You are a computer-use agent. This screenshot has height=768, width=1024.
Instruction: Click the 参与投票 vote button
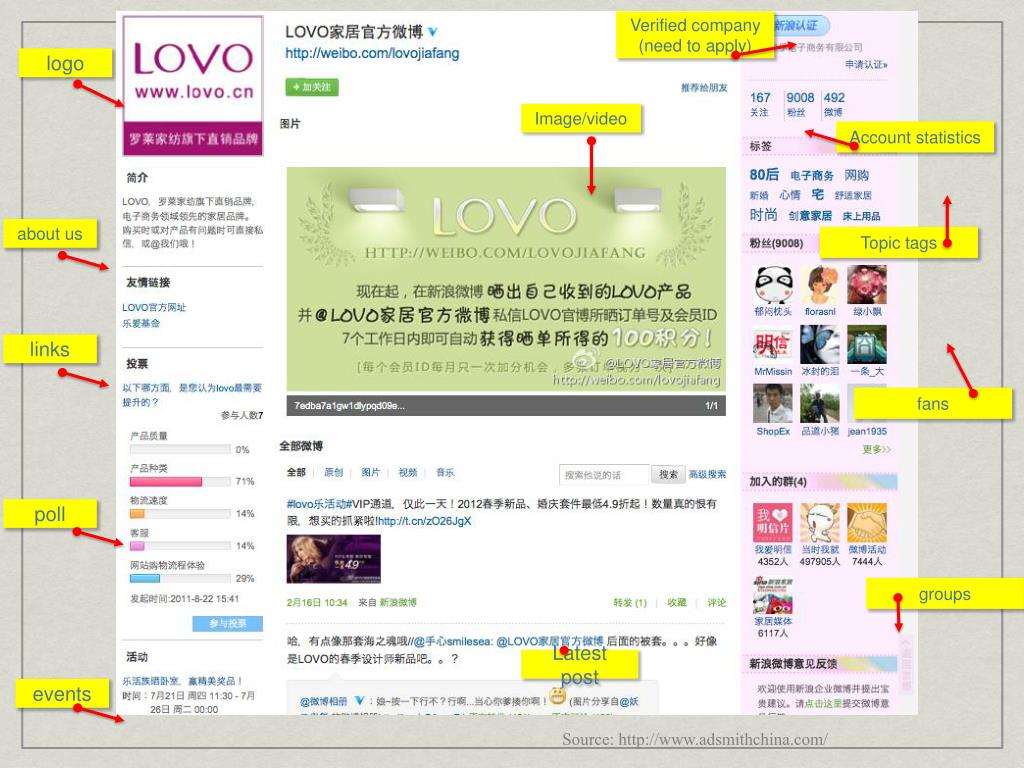click(227, 624)
